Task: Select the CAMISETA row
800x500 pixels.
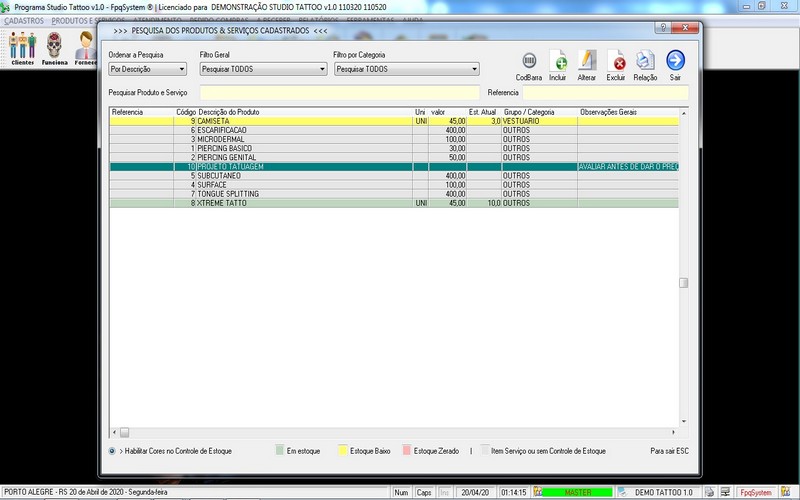Action: (x=394, y=121)
